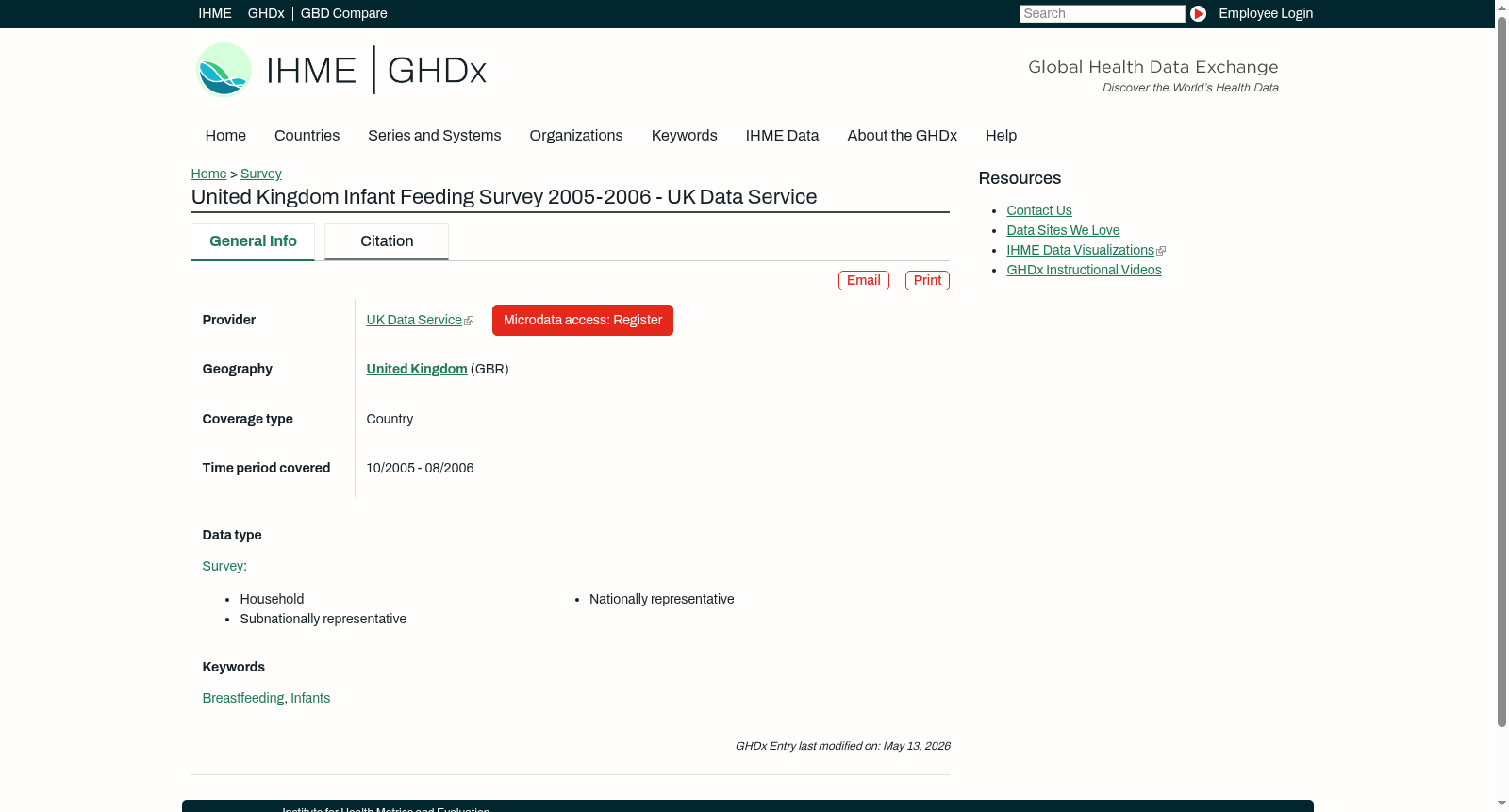Open the Employee Login link
1509x812 pixels.
click(x=1266, y=13)
